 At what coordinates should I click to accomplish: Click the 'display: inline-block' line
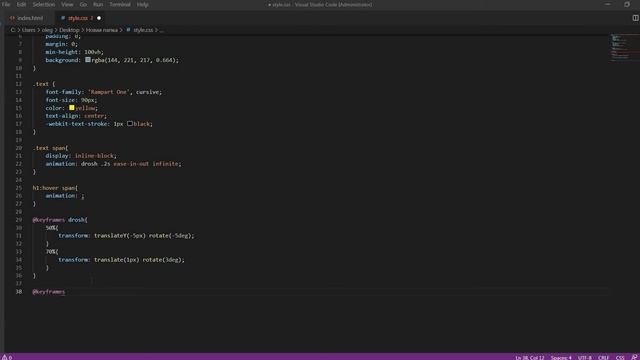81,156
